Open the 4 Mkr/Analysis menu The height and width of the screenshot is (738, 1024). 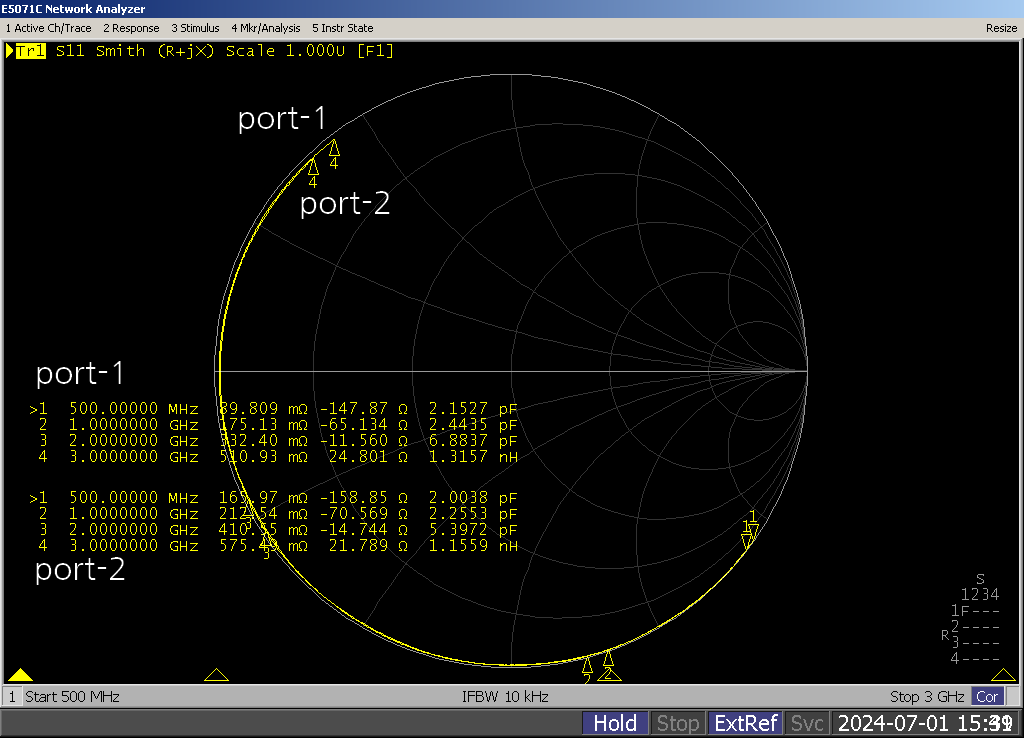coord(266,28)
